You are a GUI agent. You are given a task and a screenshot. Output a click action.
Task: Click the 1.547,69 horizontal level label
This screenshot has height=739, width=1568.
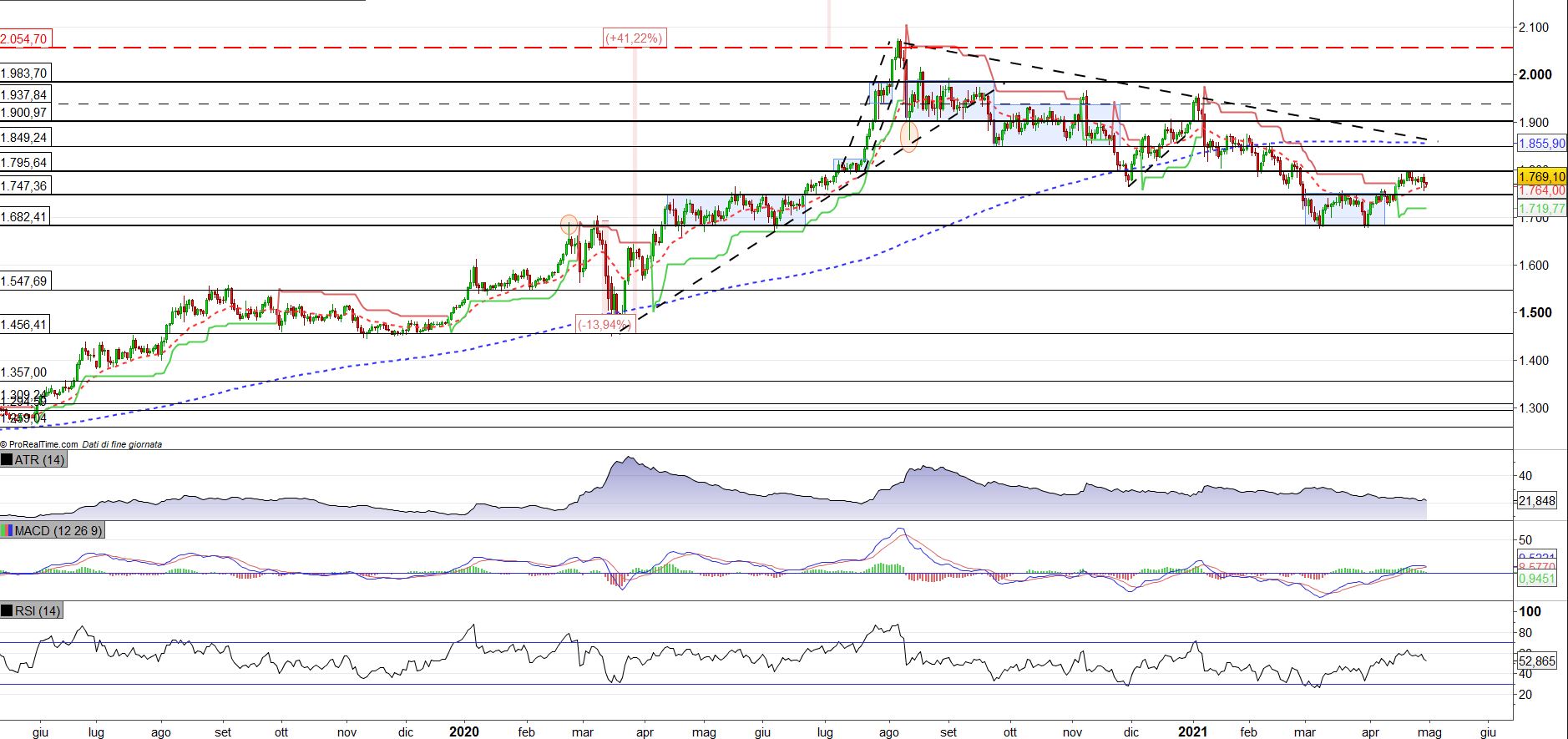[25, 281]
